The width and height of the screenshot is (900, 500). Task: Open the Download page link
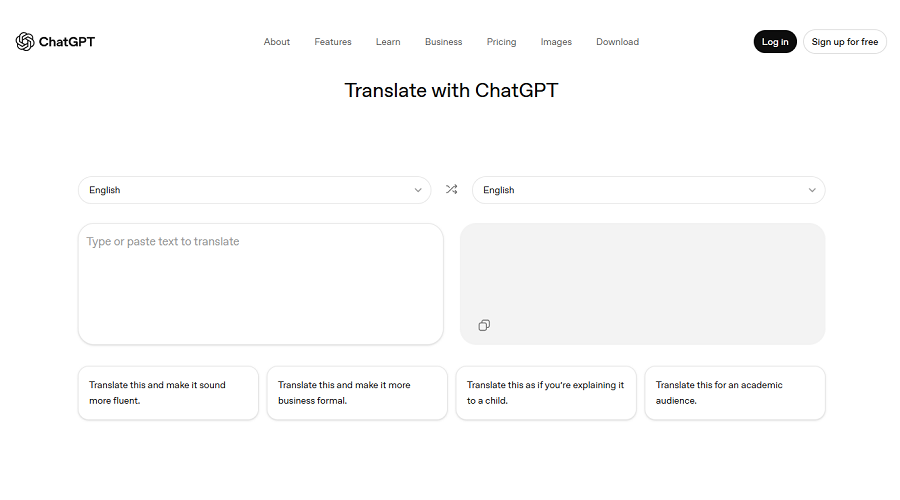tap(617, 42)
